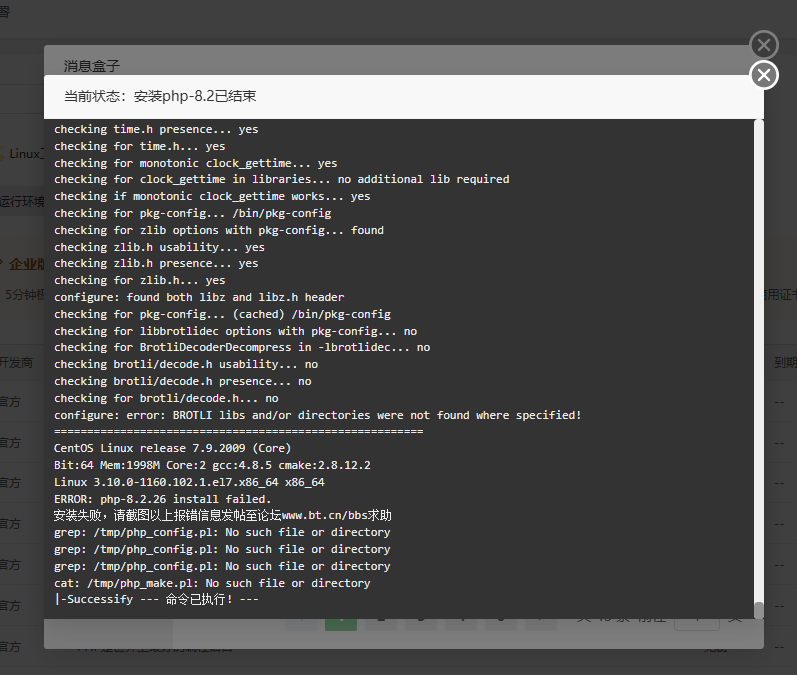Click the www.bt.cn/bbs help forum line
797x675 pixels.
(x=223, y=515)
